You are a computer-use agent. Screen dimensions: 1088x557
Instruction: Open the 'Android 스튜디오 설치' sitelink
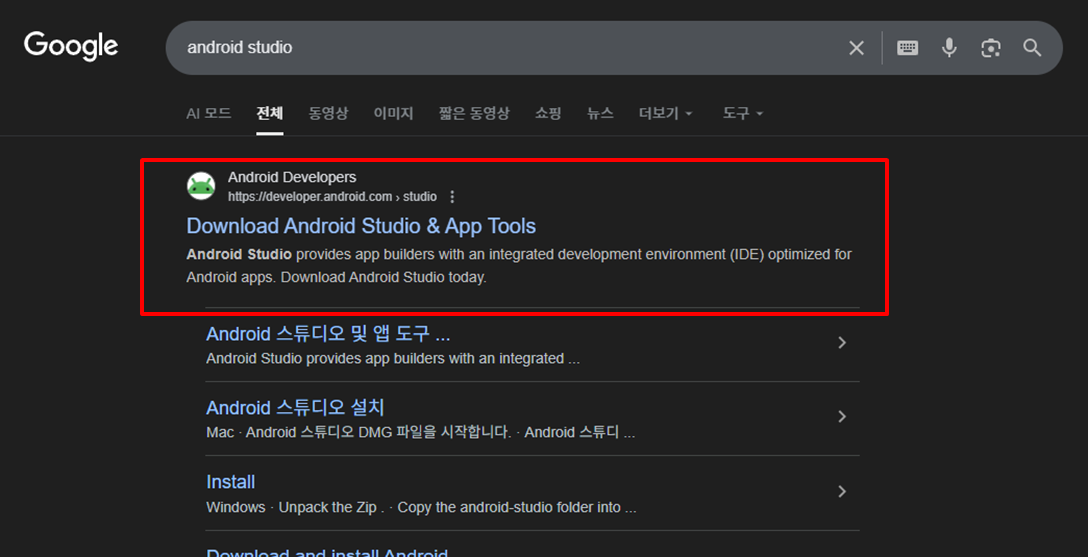coord(296,407)
